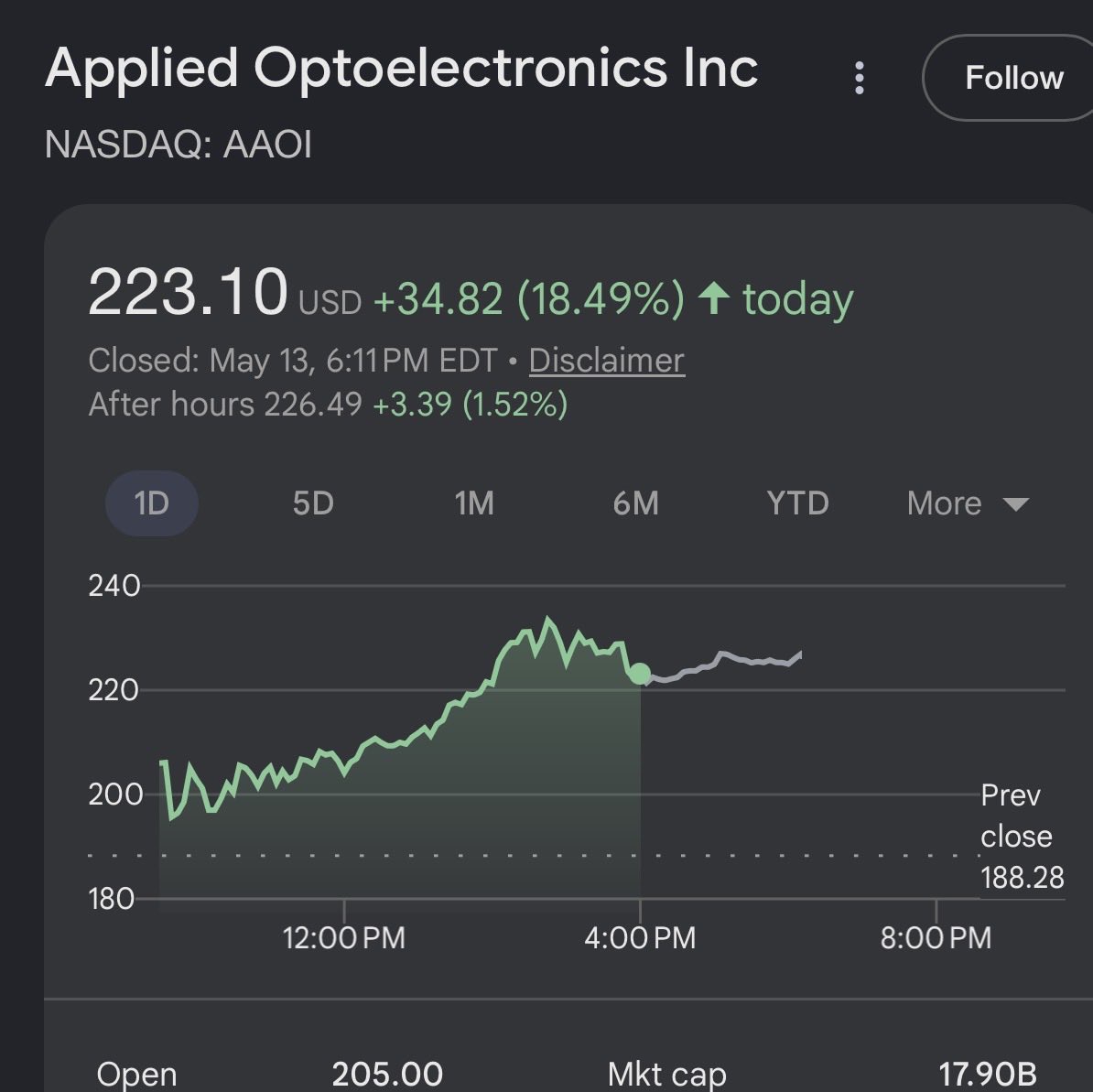Click the after-hours gray line on chart
The height and width of the screenshot is (1092, 1093).
click(725, 664)
